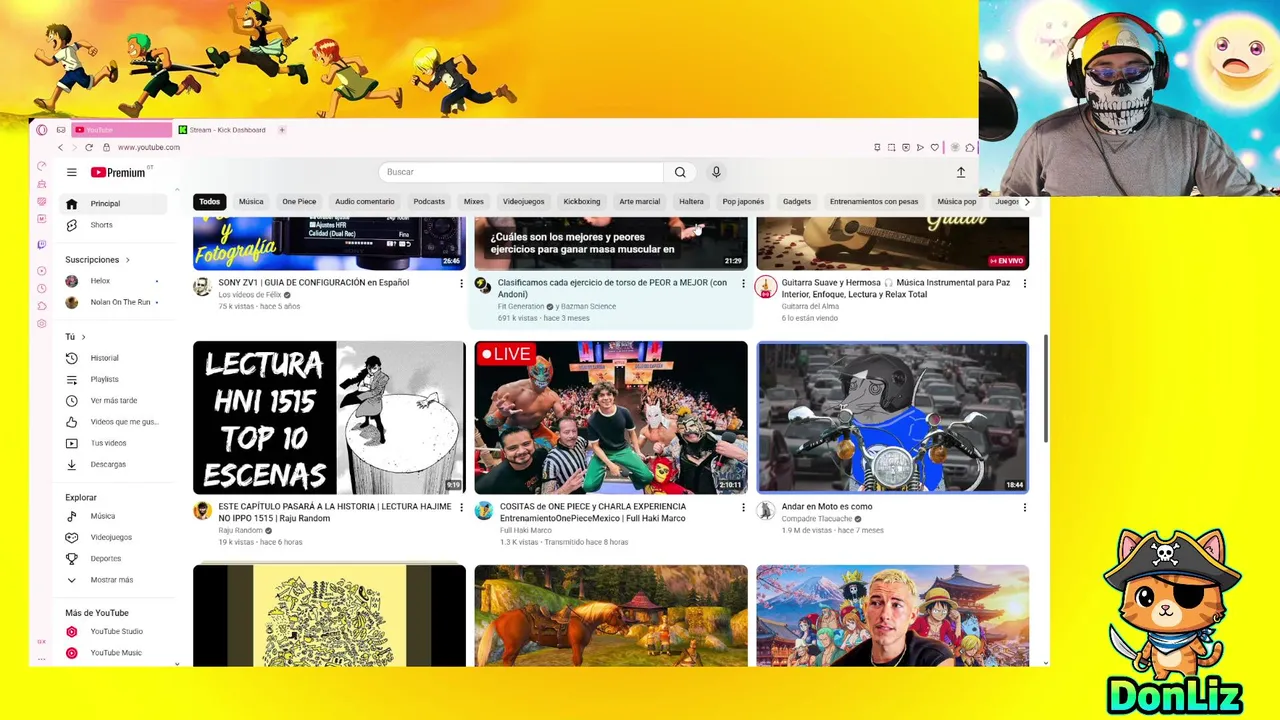This screenshot has width=1280, height=720.
Task: Expand the Suscripciones section chevron
Action: tap(127, 260)
